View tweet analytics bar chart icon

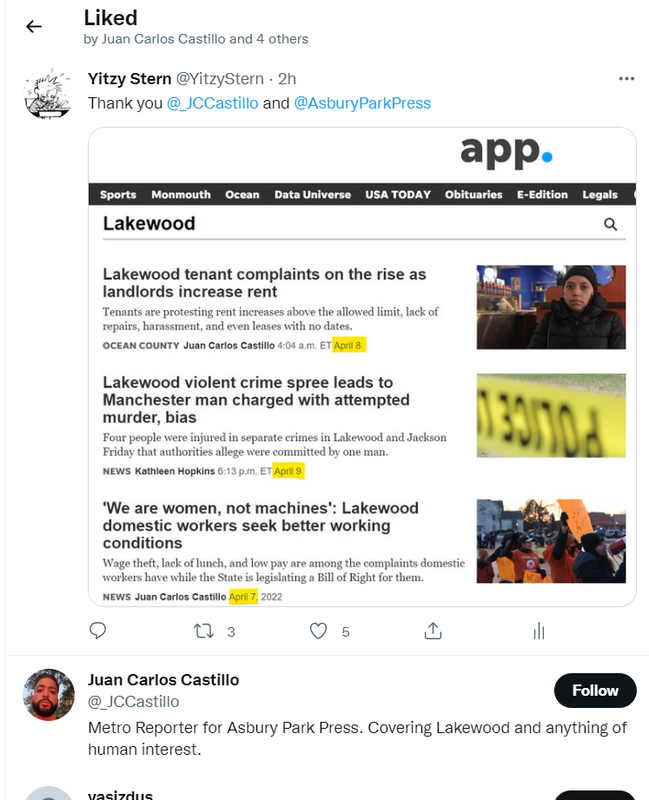tap(539, 631)
